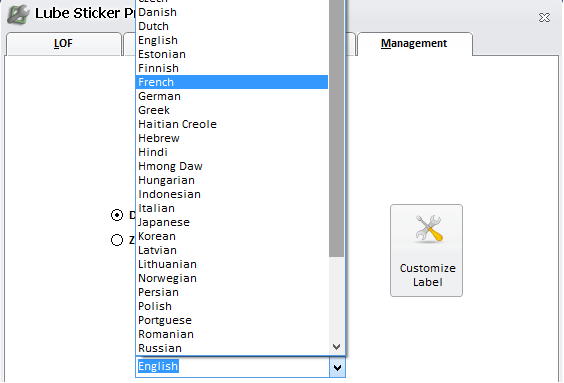Select the second radio button option
This screenshot has width=564, height=383.
tap(117, 240)
